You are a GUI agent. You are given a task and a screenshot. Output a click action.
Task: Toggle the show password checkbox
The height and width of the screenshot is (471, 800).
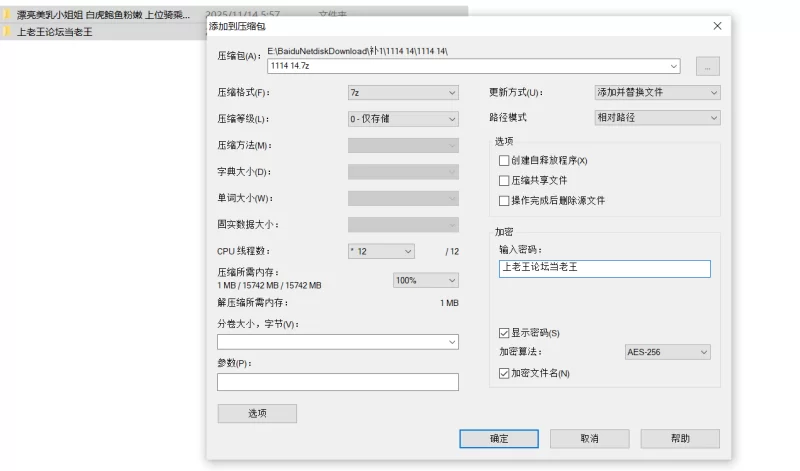(x=504, y=333)
